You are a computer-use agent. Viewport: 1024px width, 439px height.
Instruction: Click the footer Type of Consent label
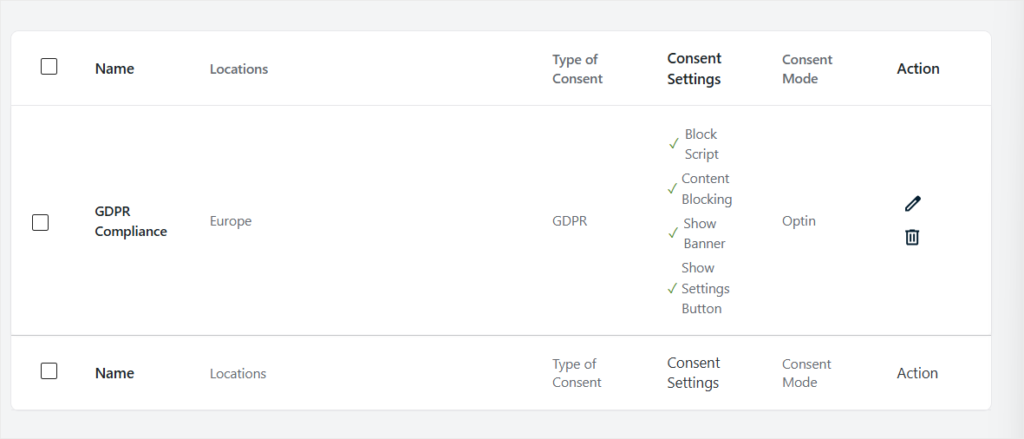[577, 373]
